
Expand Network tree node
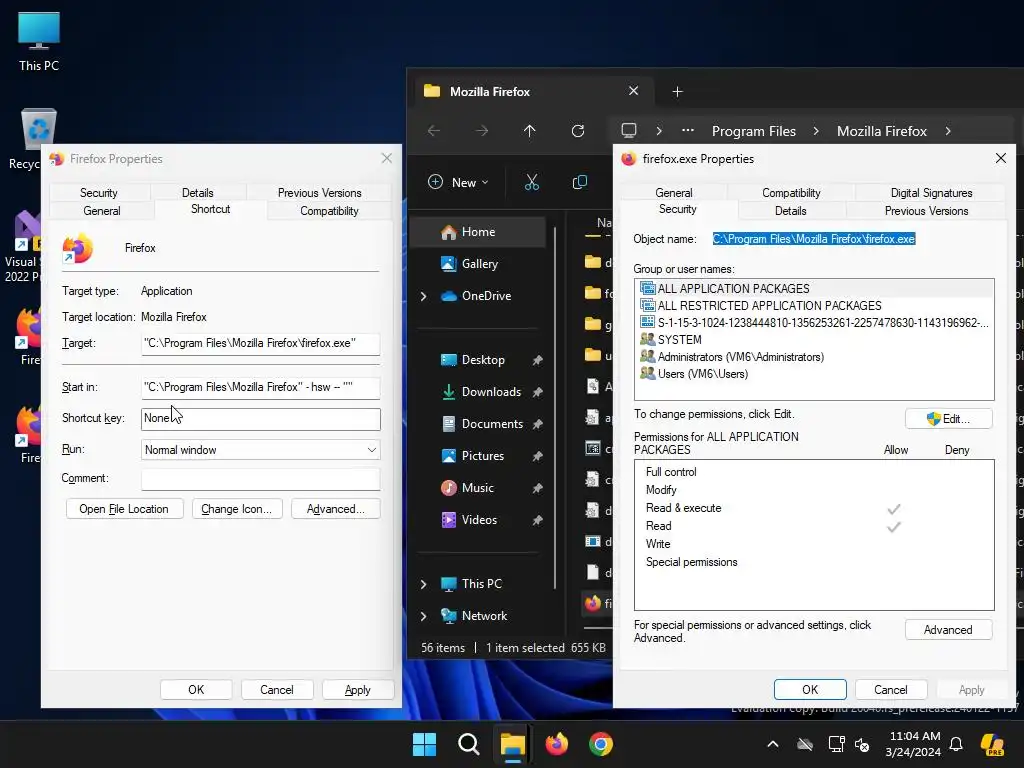(x=423, y=616)
